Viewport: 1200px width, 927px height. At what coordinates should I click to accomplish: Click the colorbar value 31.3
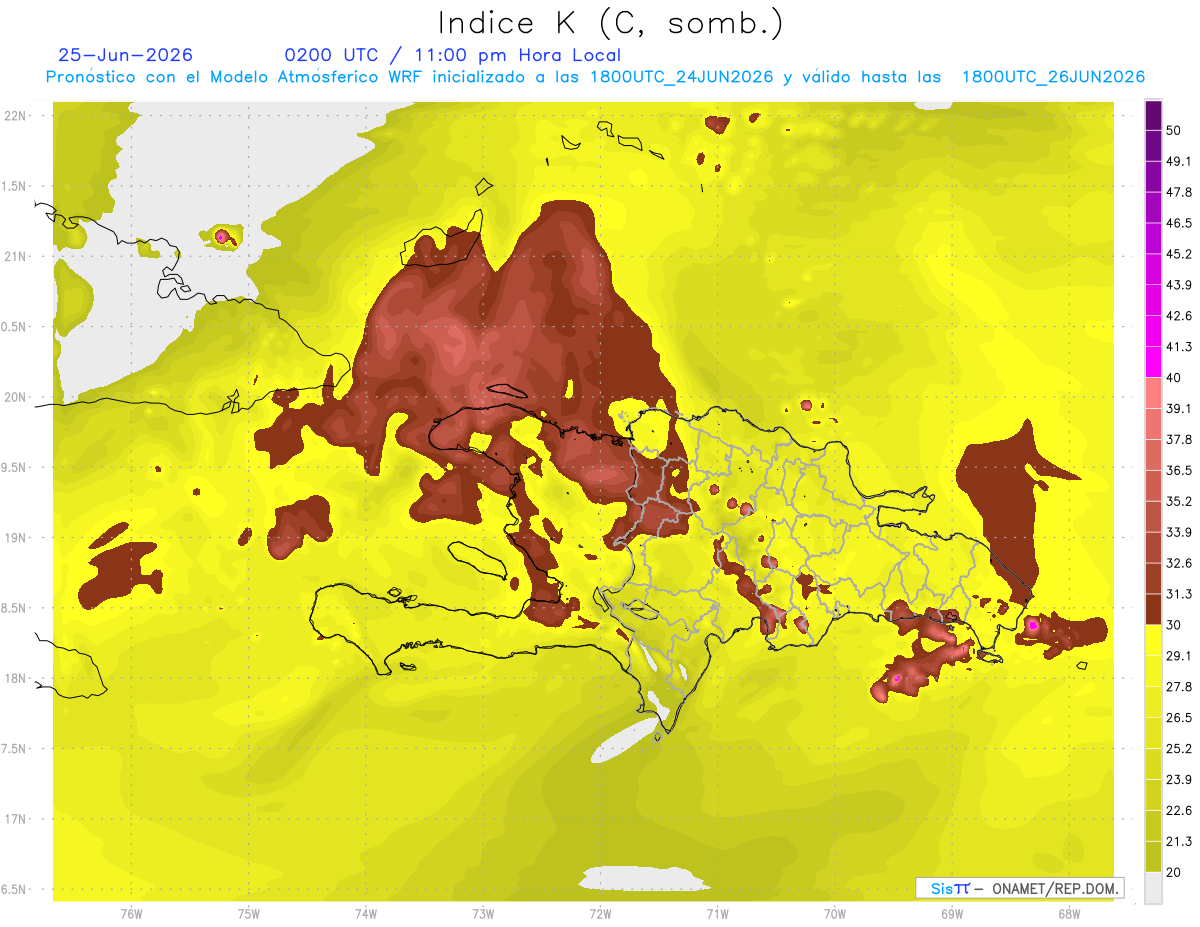click(x=1179, y=594)
